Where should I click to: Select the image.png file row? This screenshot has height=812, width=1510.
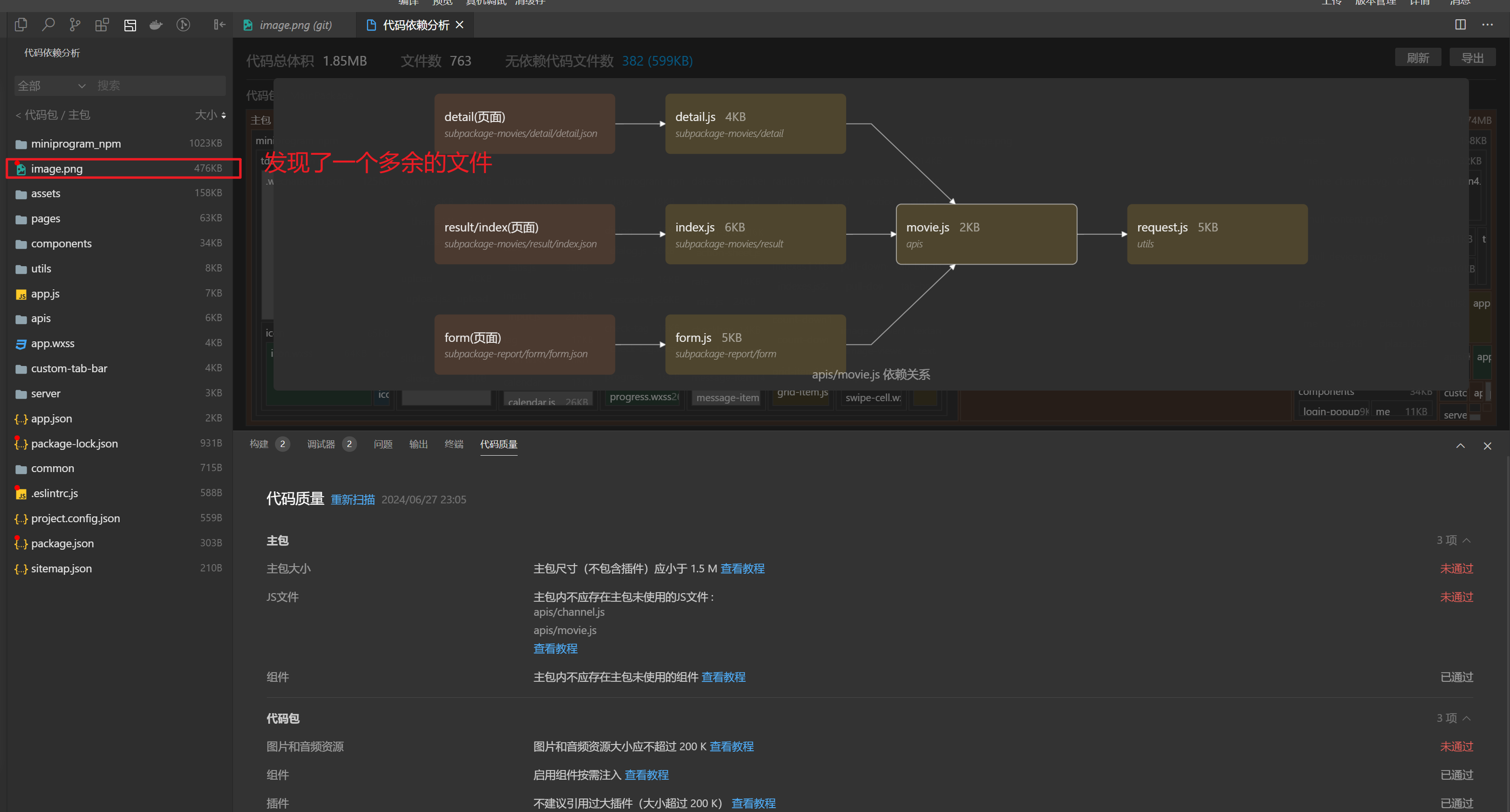pyautogui.click(x=120, y=169)
